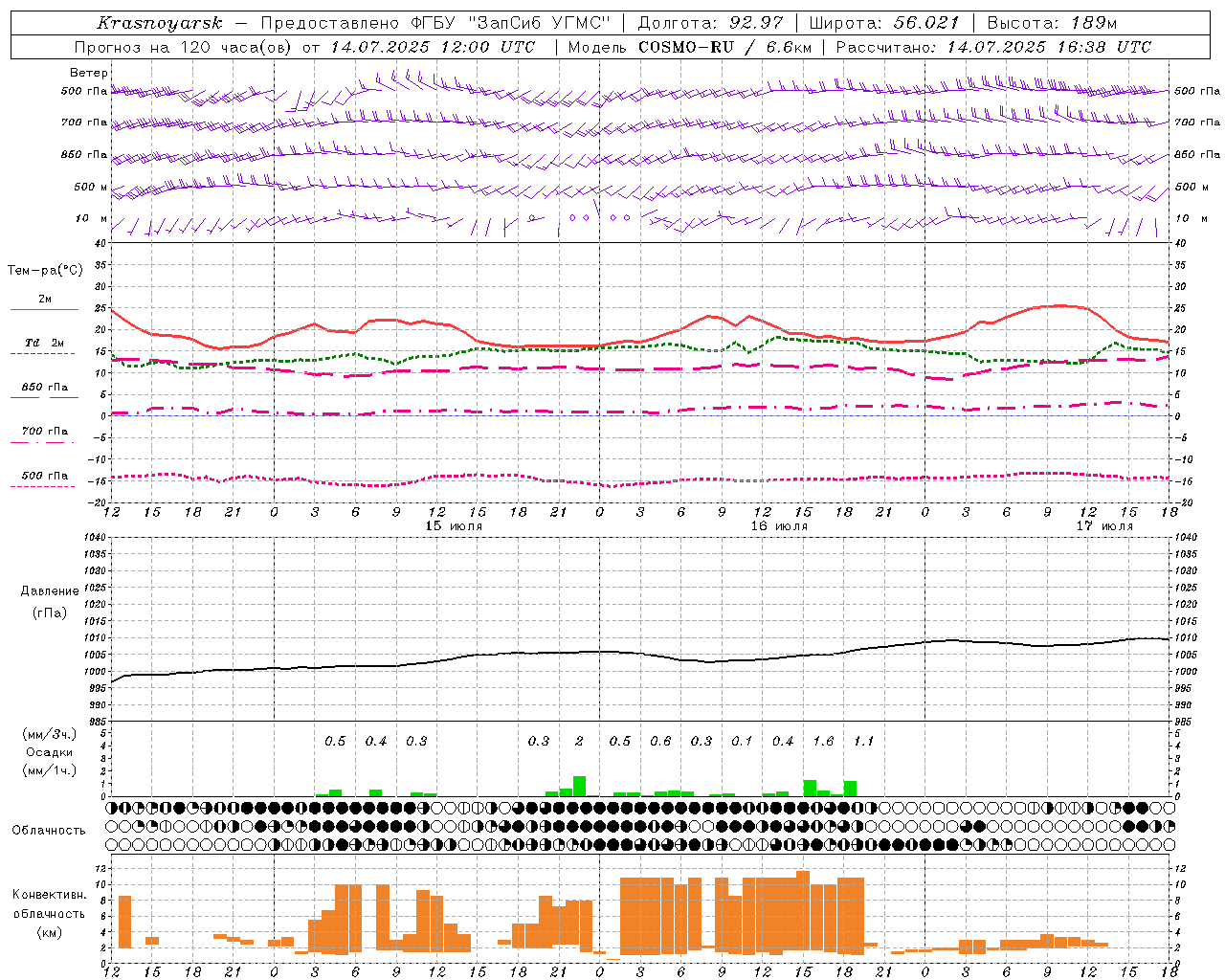Click the Осадки precipitation label
This screenshot has height=980, width=1225.
(x=49, y=752)
